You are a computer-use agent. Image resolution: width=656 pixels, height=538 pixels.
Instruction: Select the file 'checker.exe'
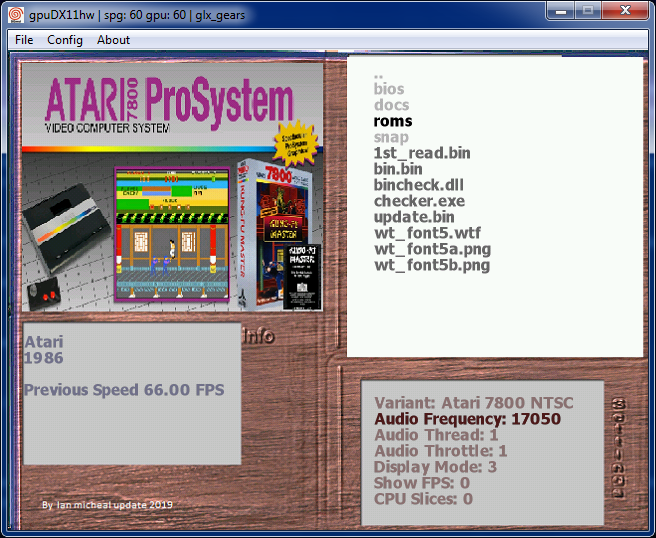point(419,201)
